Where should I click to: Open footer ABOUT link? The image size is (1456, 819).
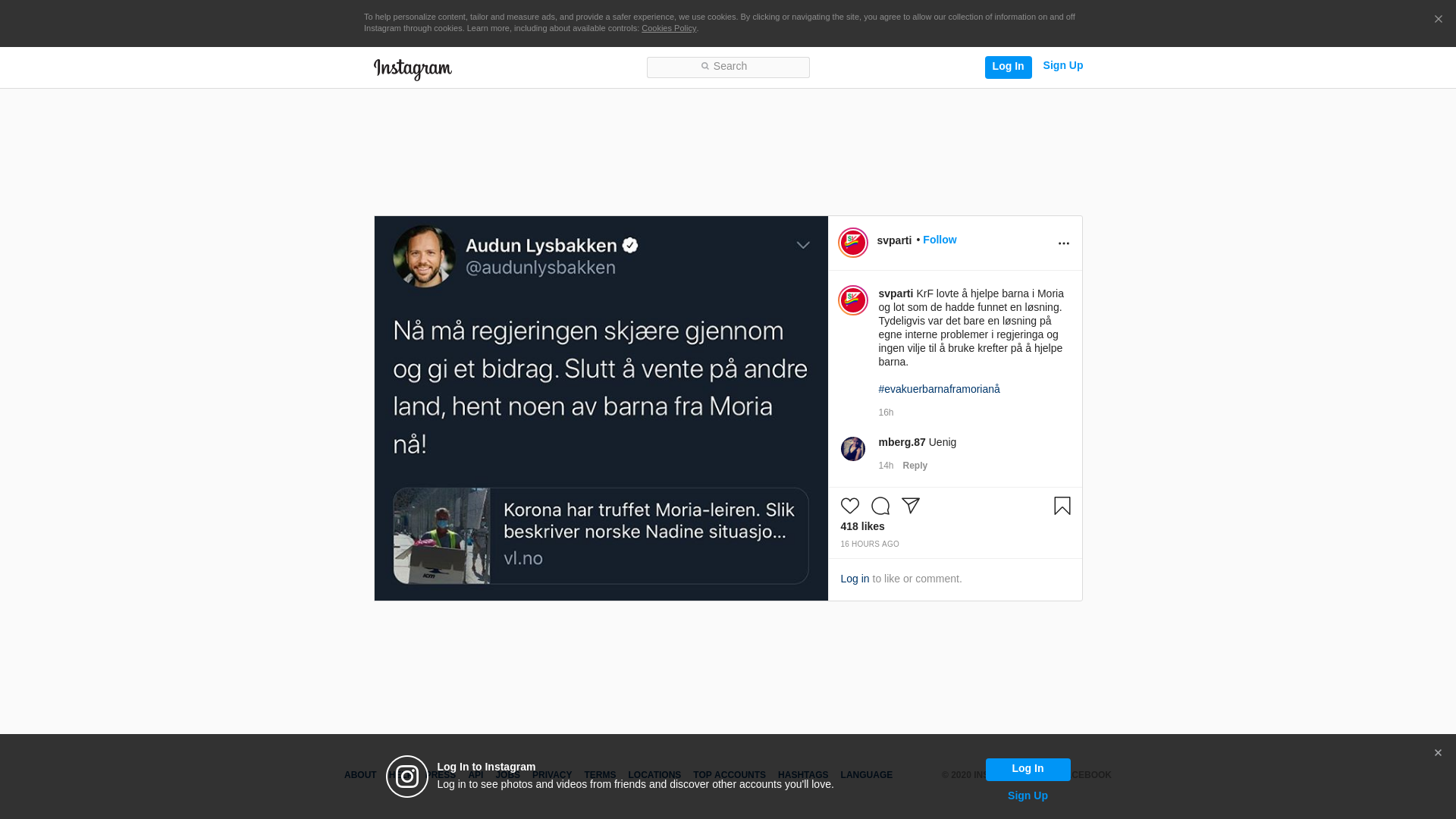(x=360, y=775)
